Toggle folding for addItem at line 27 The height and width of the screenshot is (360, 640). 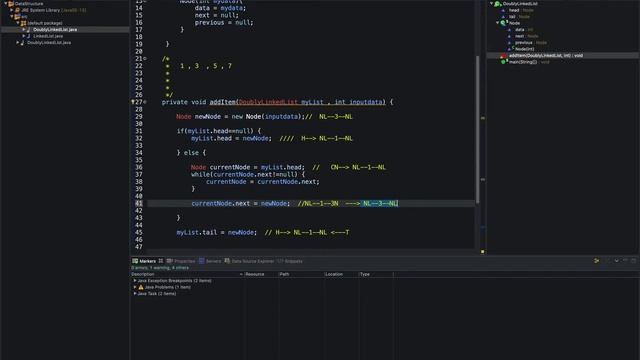(145, 102)
